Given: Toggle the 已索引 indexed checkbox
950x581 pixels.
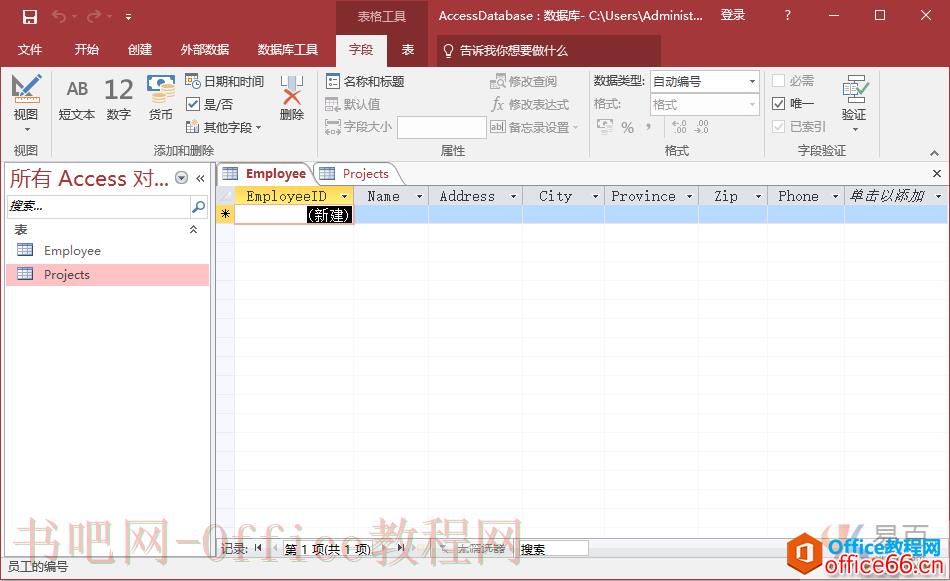Looking at the screenshot, I should [779, 127].
